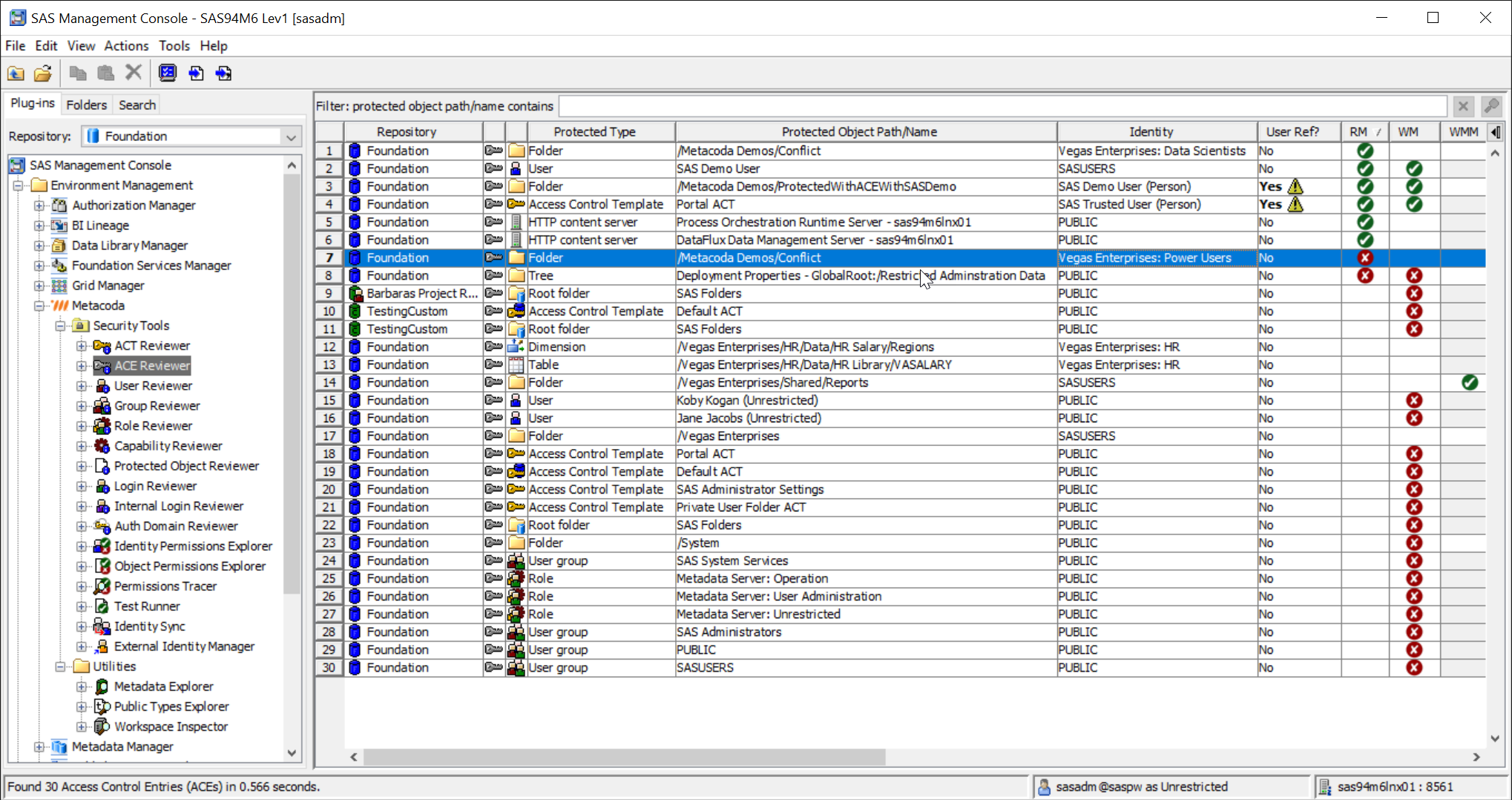Open Protected Object Reviewer icon

pyautogui.click(x=102, y=466)
